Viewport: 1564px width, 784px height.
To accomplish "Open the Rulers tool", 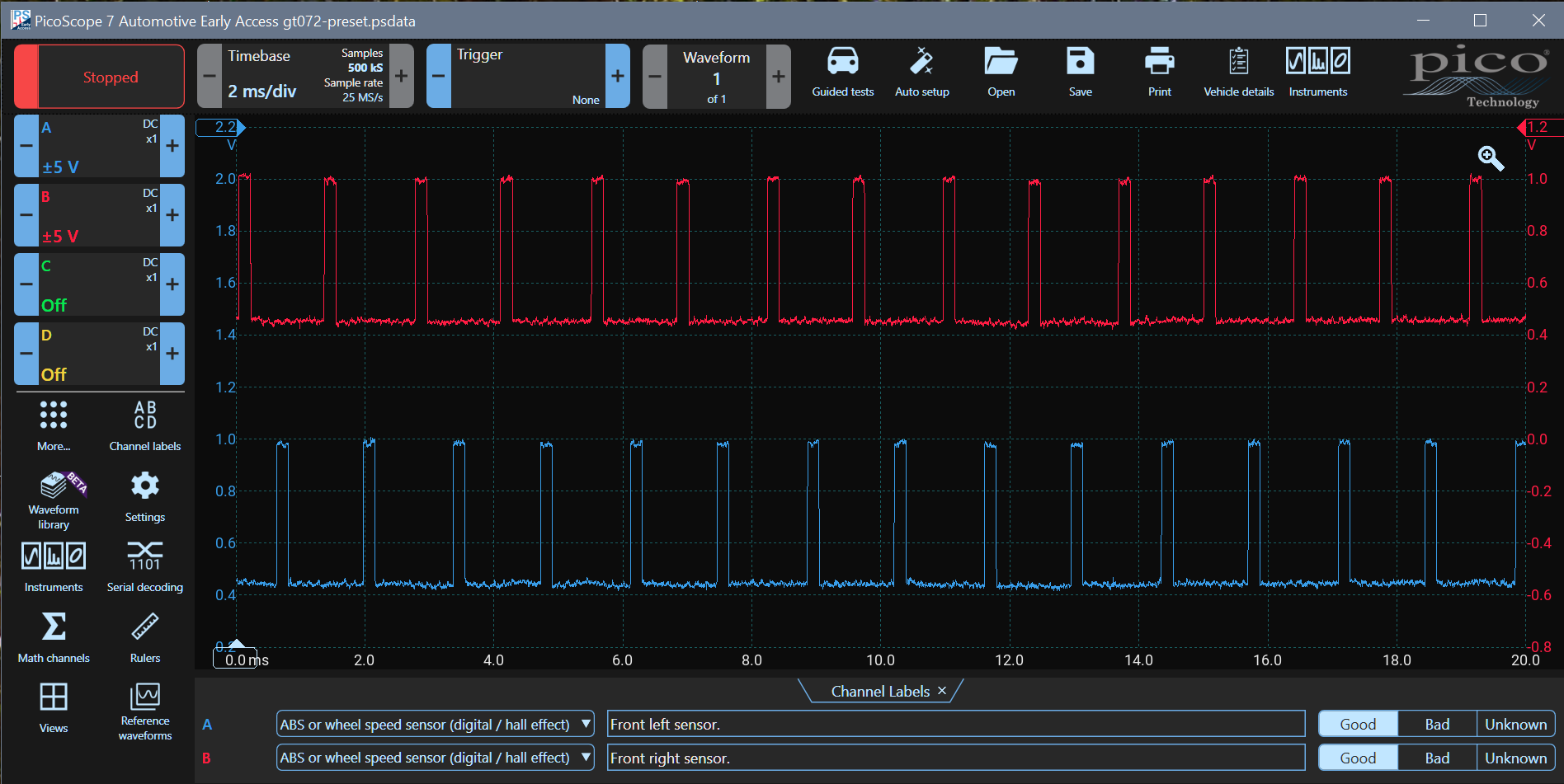I will [144, 636].
